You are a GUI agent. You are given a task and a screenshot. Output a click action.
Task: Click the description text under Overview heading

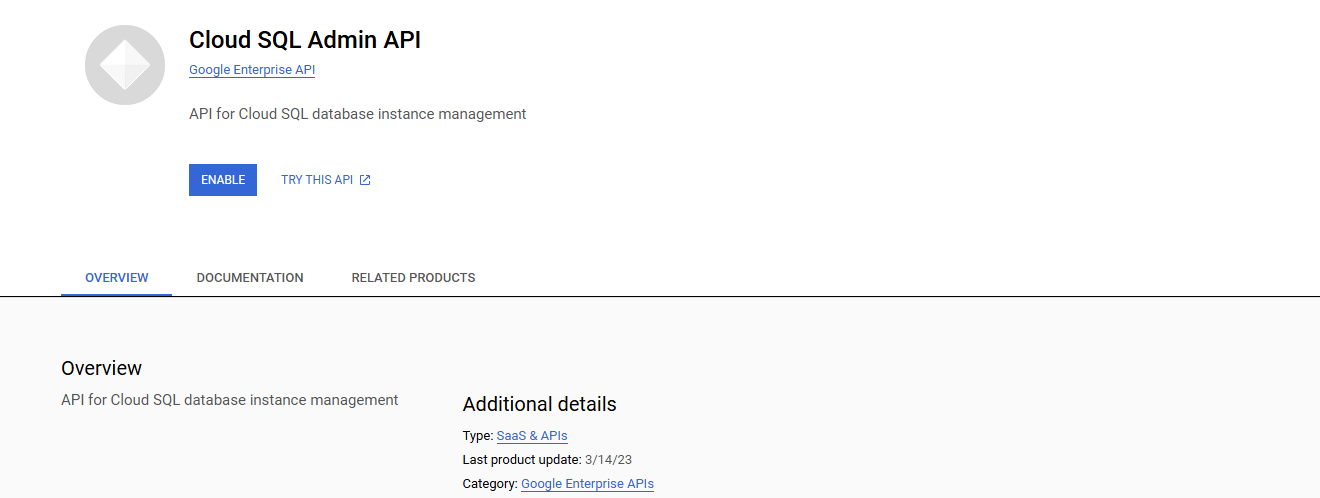click(x=230, y=400)
